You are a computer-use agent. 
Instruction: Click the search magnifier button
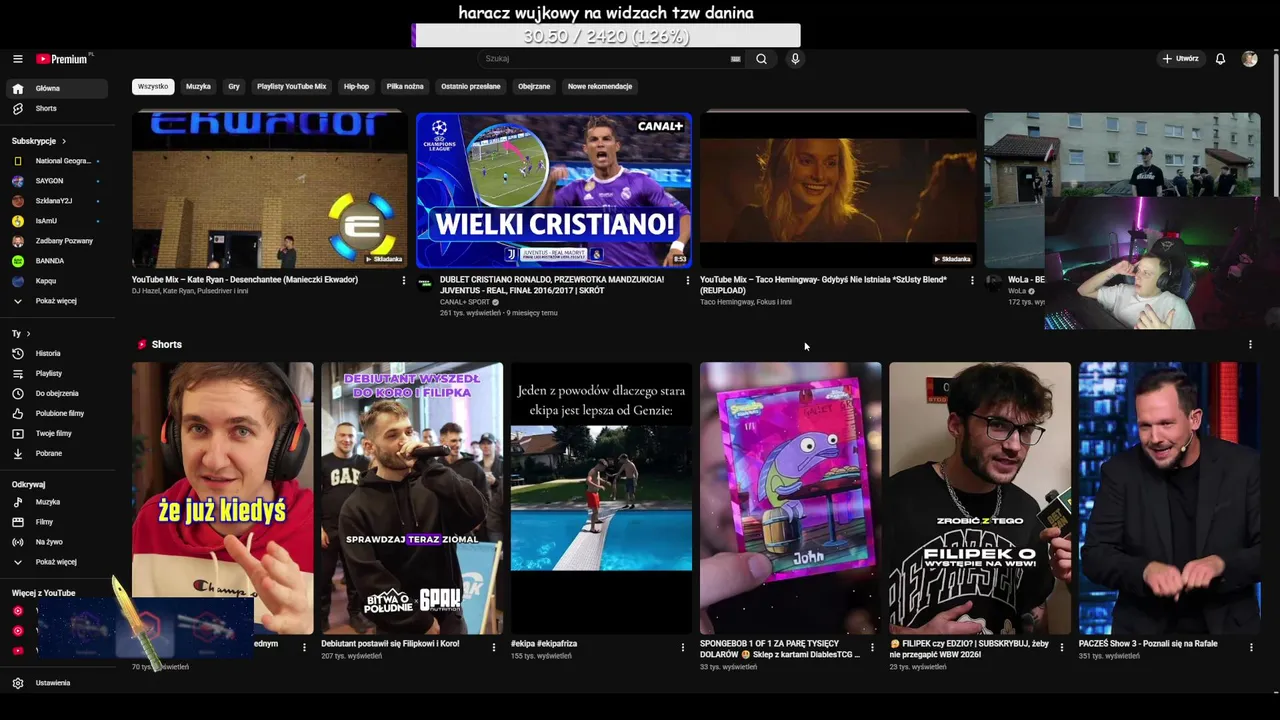click(761, 59)
